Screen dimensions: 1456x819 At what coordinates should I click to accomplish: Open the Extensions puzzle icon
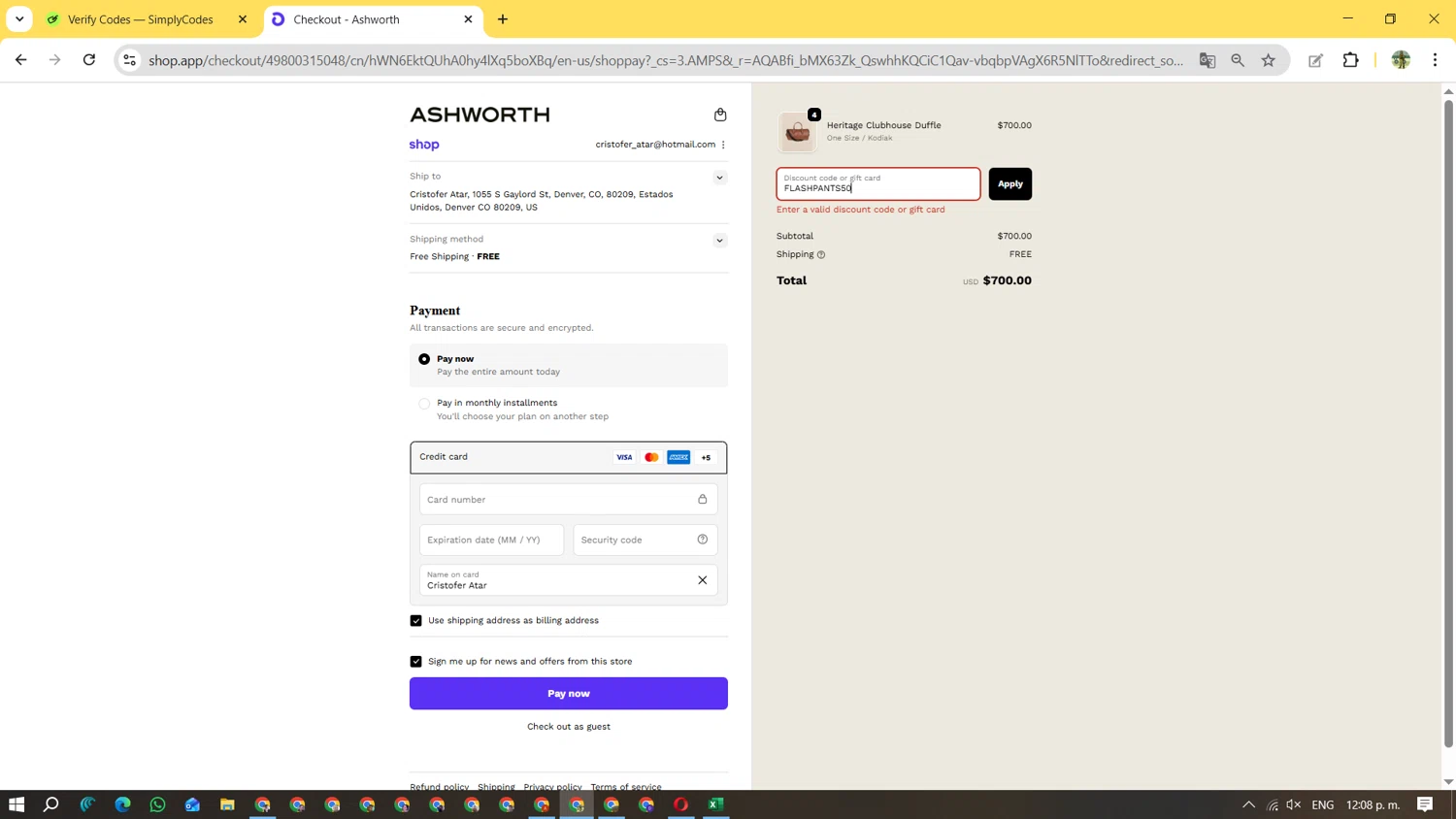click(x=1351, y=60)
